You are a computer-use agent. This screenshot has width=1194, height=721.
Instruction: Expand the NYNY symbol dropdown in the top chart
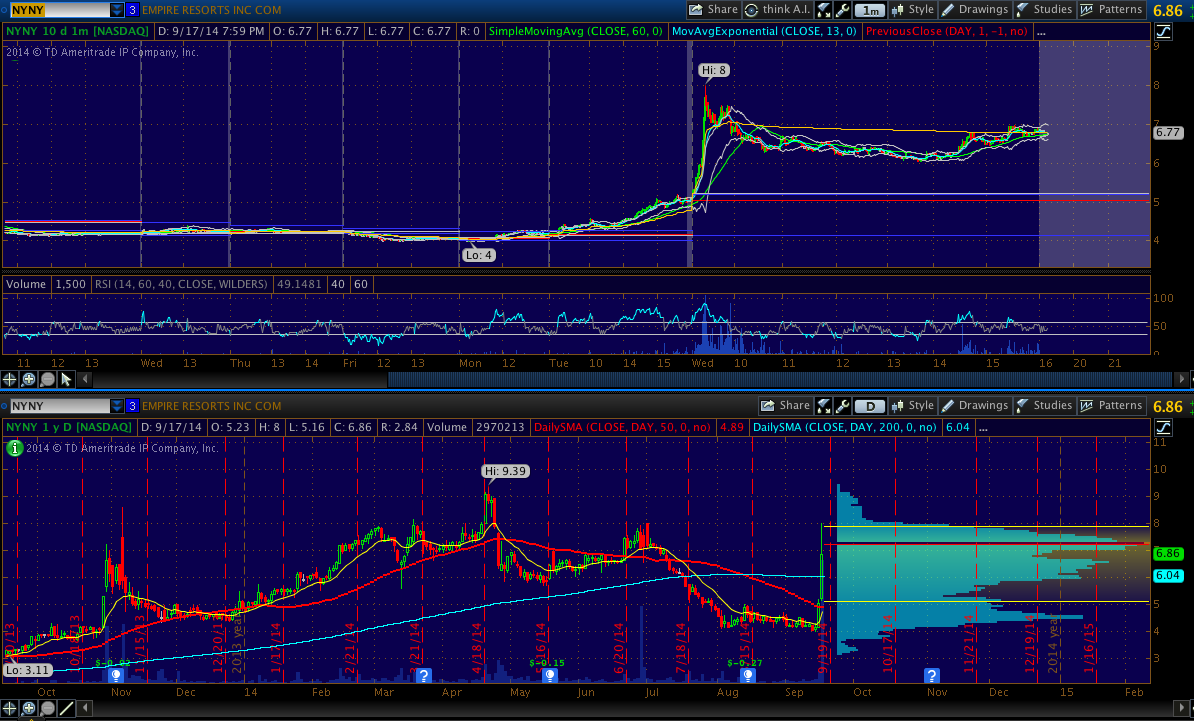pos(118,10)
